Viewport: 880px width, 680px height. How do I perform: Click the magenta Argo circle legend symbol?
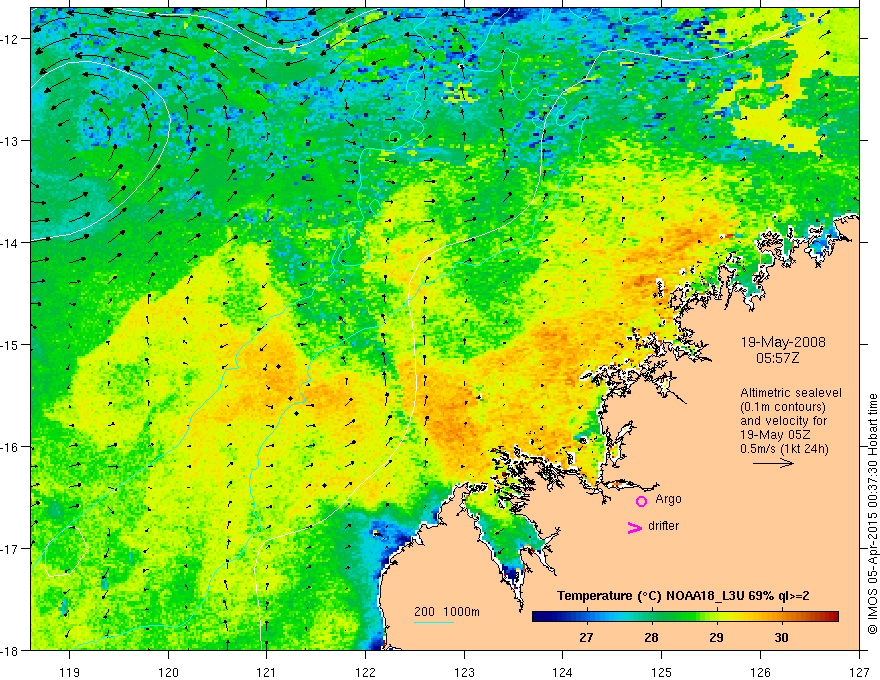click(x=641, y=501)
